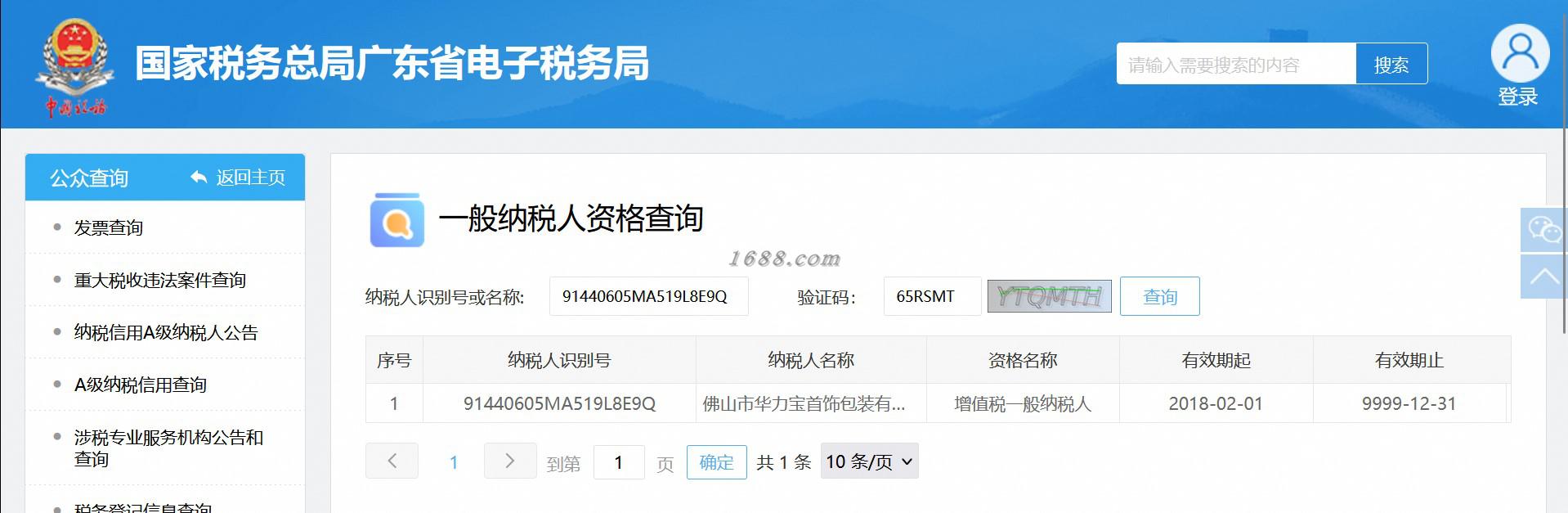
Task: Click the 搜索 button
Action: coord(1391,64)
